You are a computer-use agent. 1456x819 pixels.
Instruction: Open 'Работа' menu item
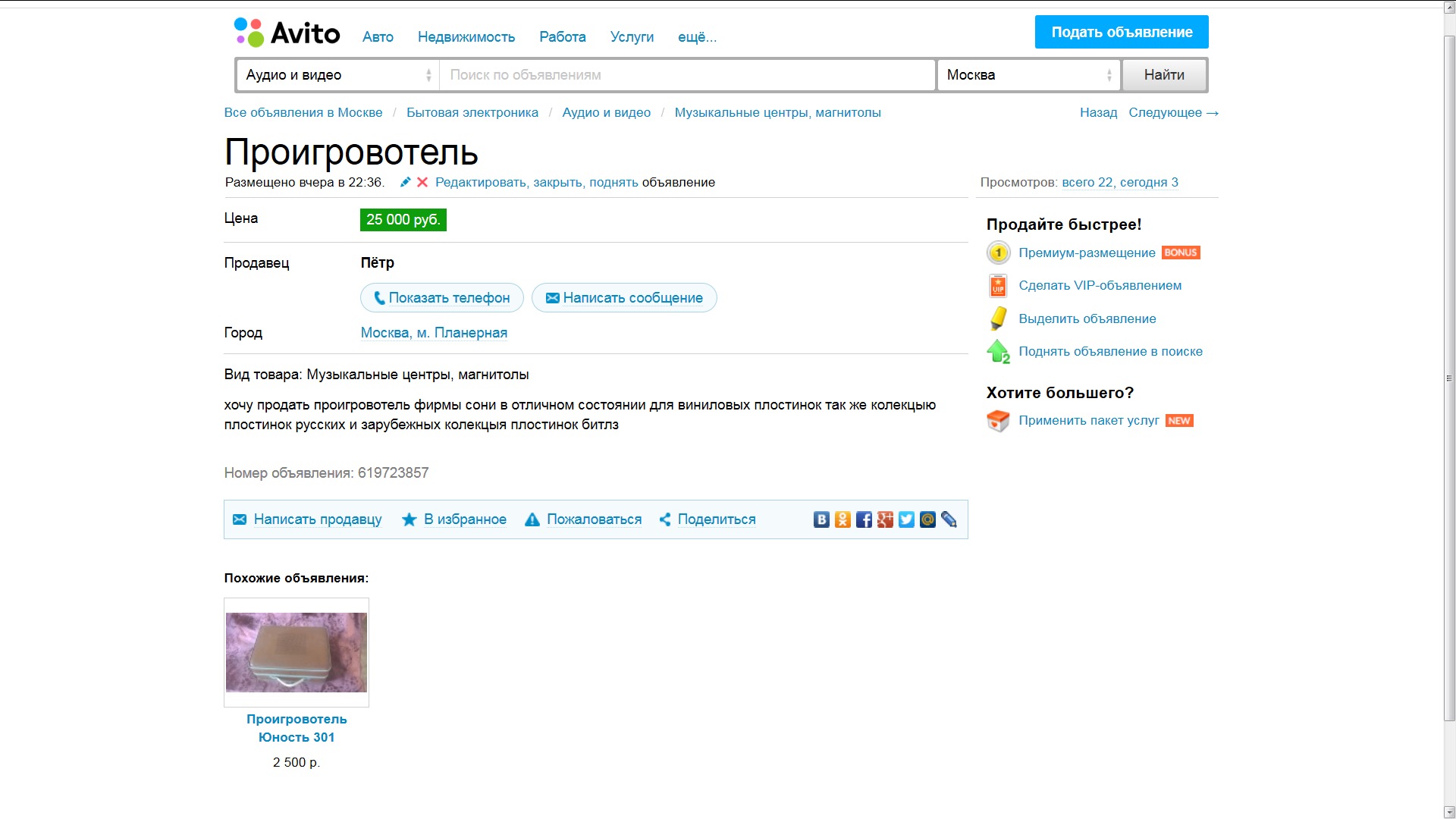tap(563, 37)
